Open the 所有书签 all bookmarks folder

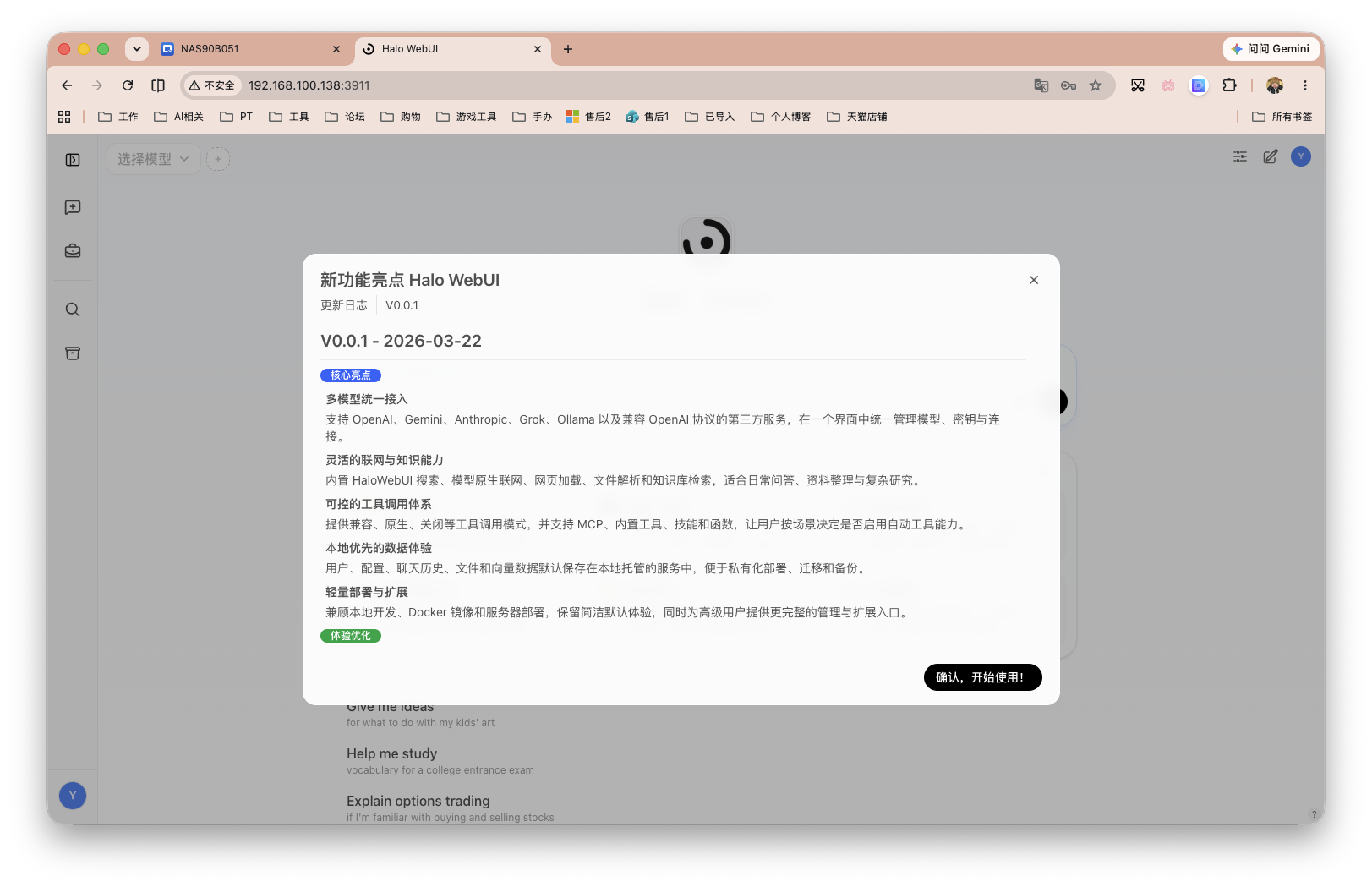[x=1282, y=117]
